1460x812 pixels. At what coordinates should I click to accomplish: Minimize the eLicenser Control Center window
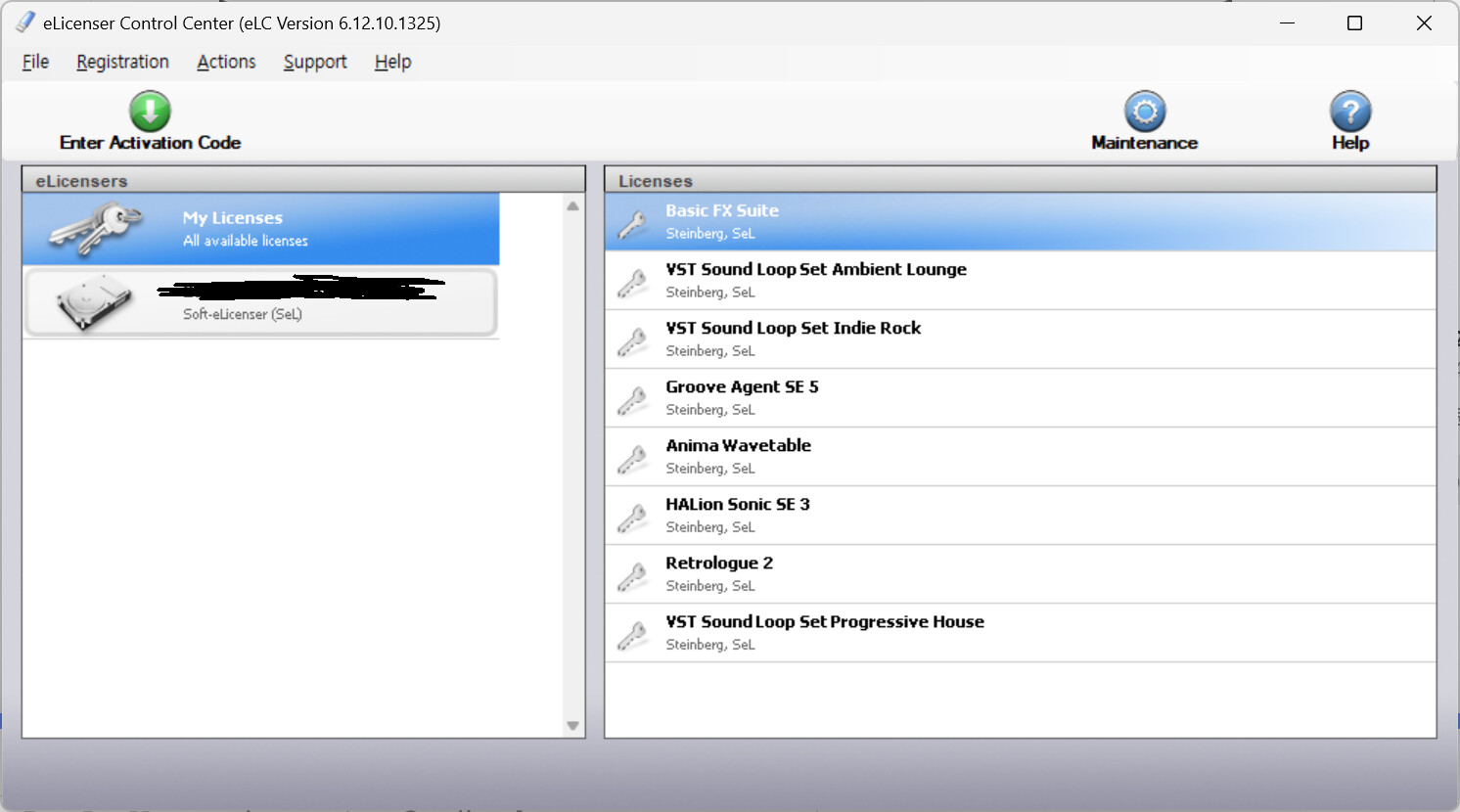(1287, 23)
